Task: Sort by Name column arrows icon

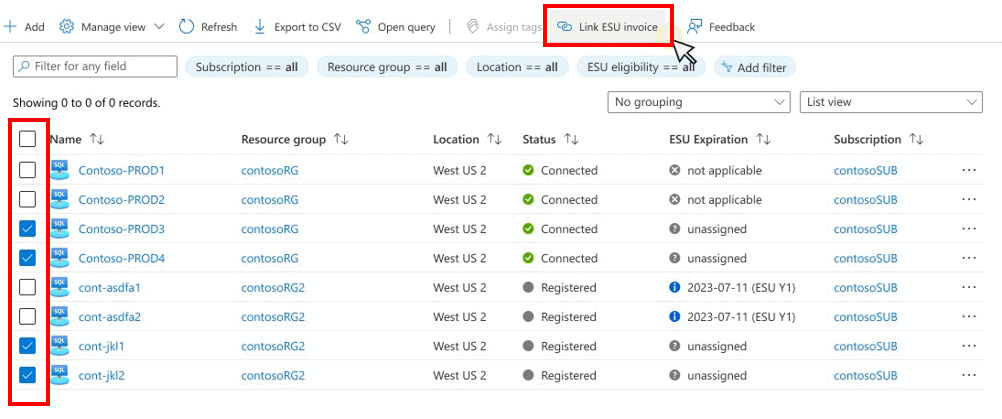Action: (96, 140)
